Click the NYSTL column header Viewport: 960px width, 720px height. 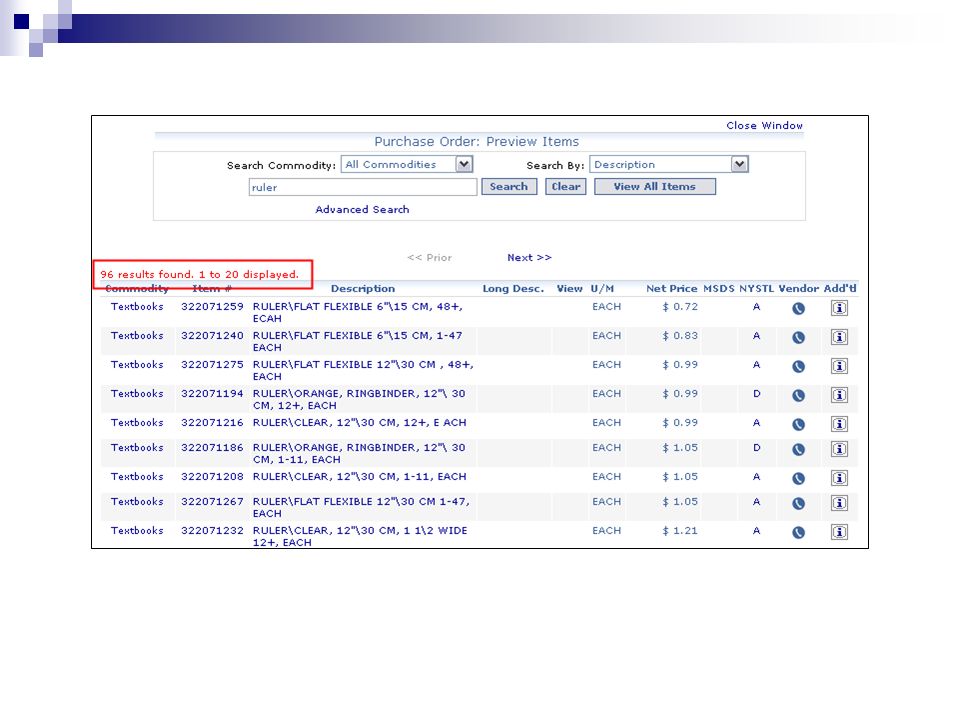[756, 288]
